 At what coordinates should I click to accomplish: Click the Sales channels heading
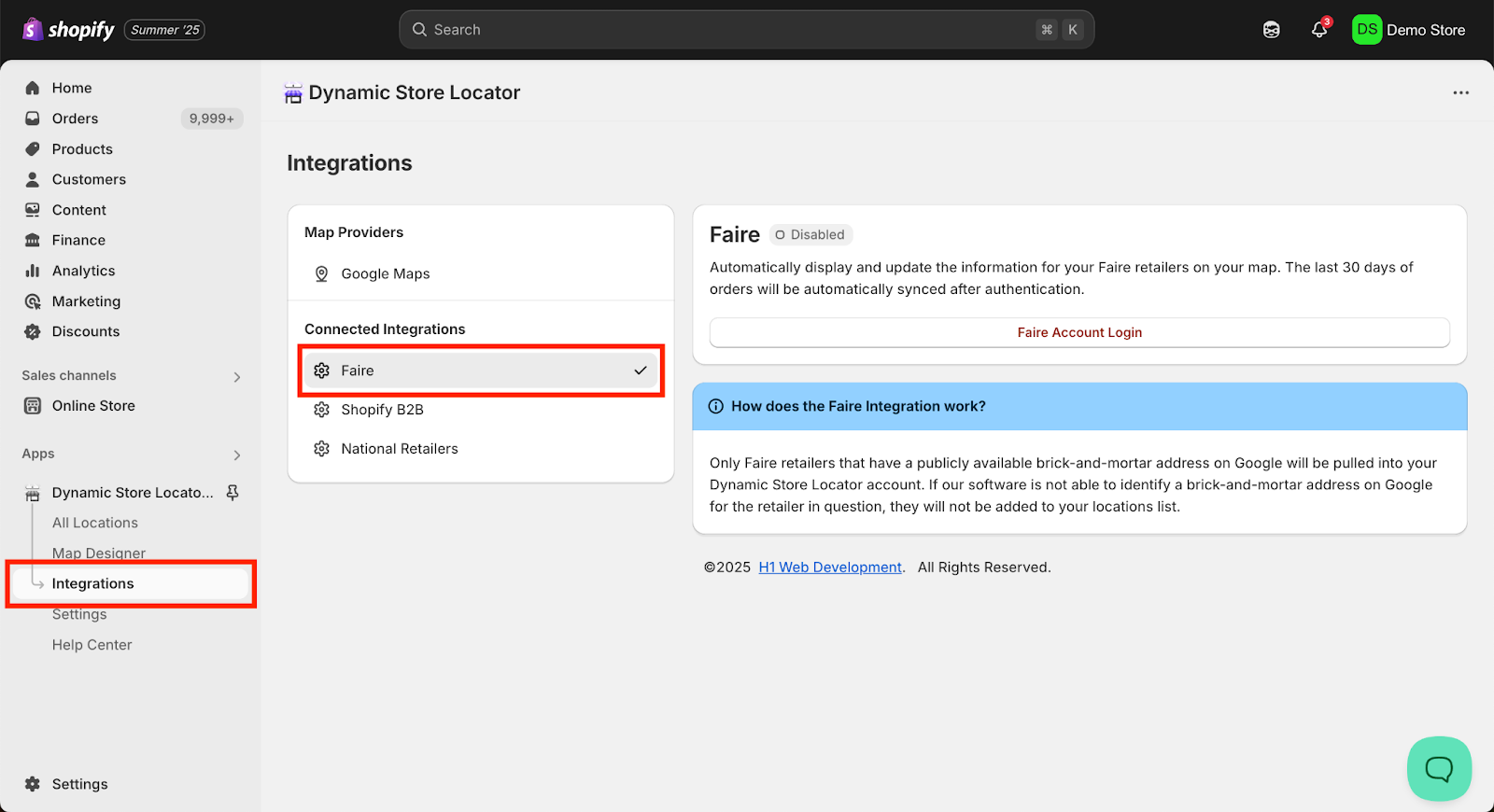point(69,375)
